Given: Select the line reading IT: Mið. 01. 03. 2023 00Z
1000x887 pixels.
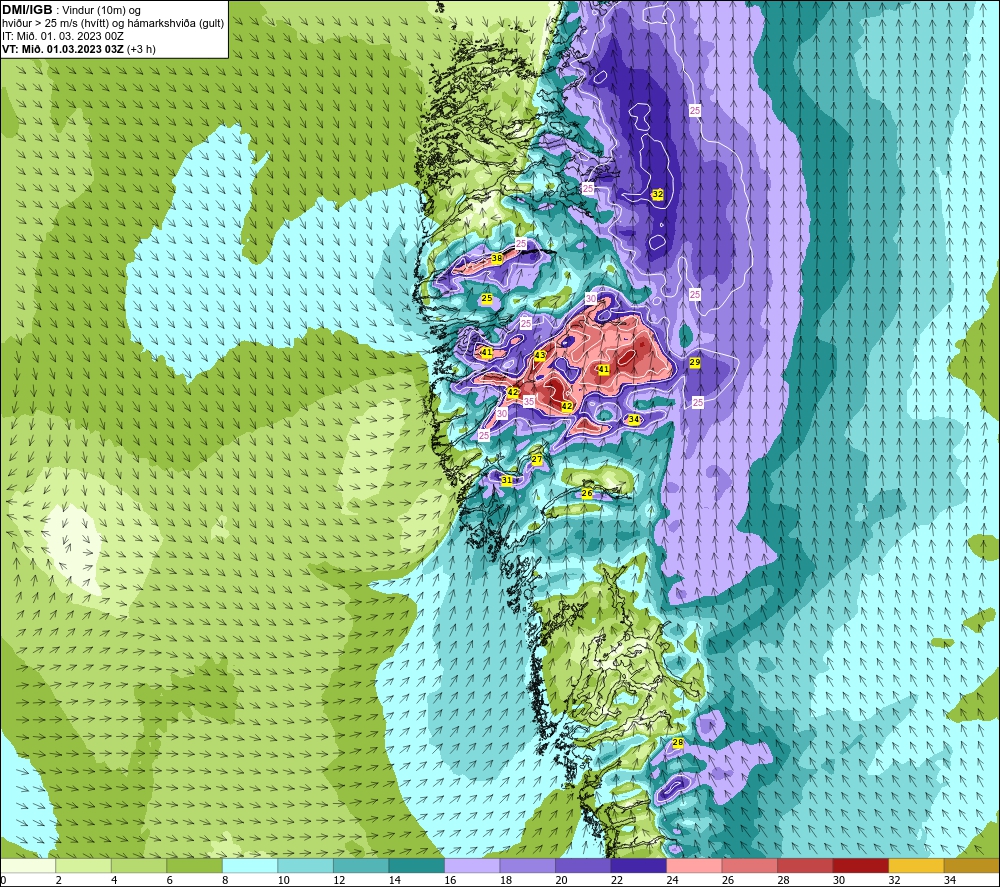Looking at the screenshot, I should coord(62,36).
